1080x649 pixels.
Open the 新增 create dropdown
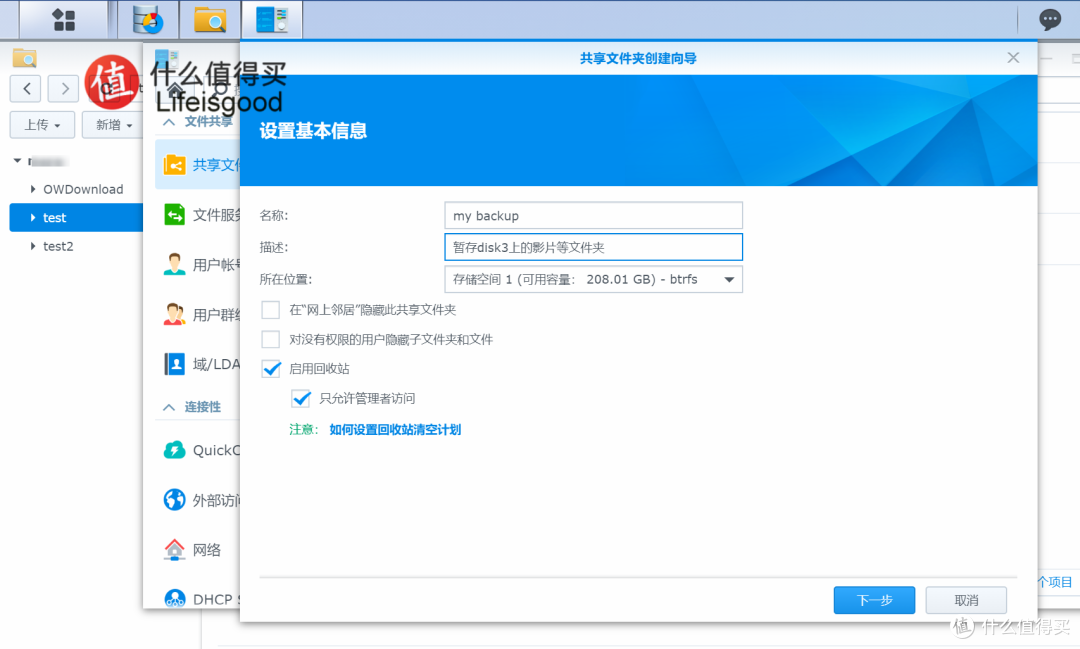(114, 125)
